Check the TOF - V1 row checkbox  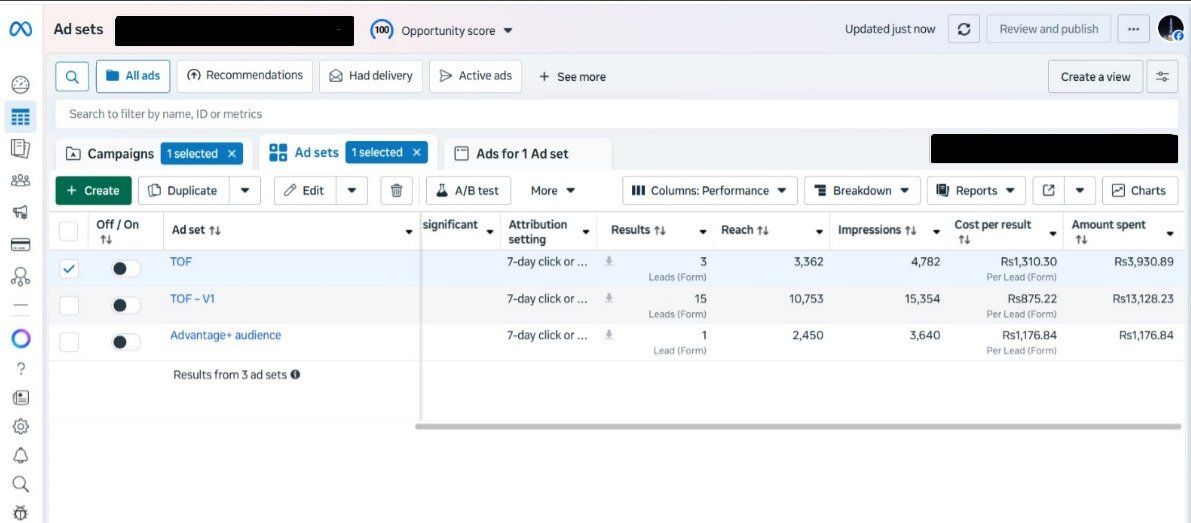tap(69, 305)
